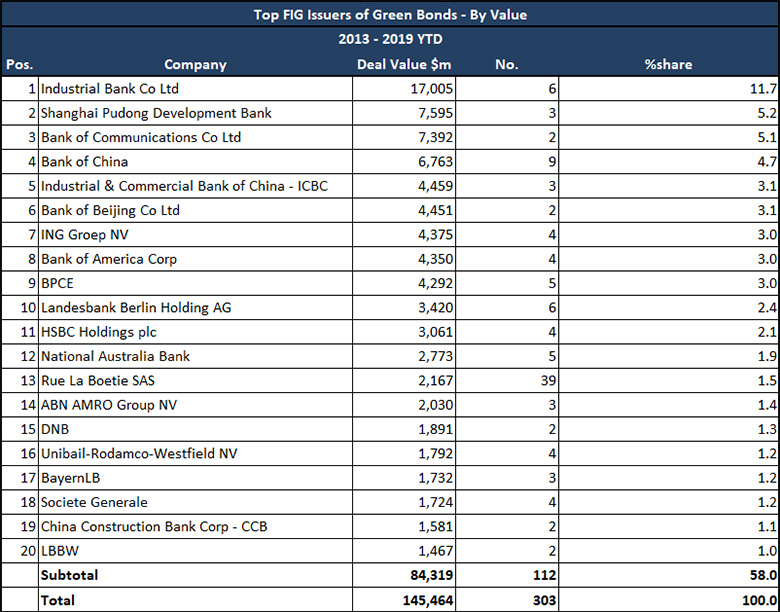Click the 4.7 share cell
Screen dimensions: 780x612
pyautogui.click(x=669, y=162)
